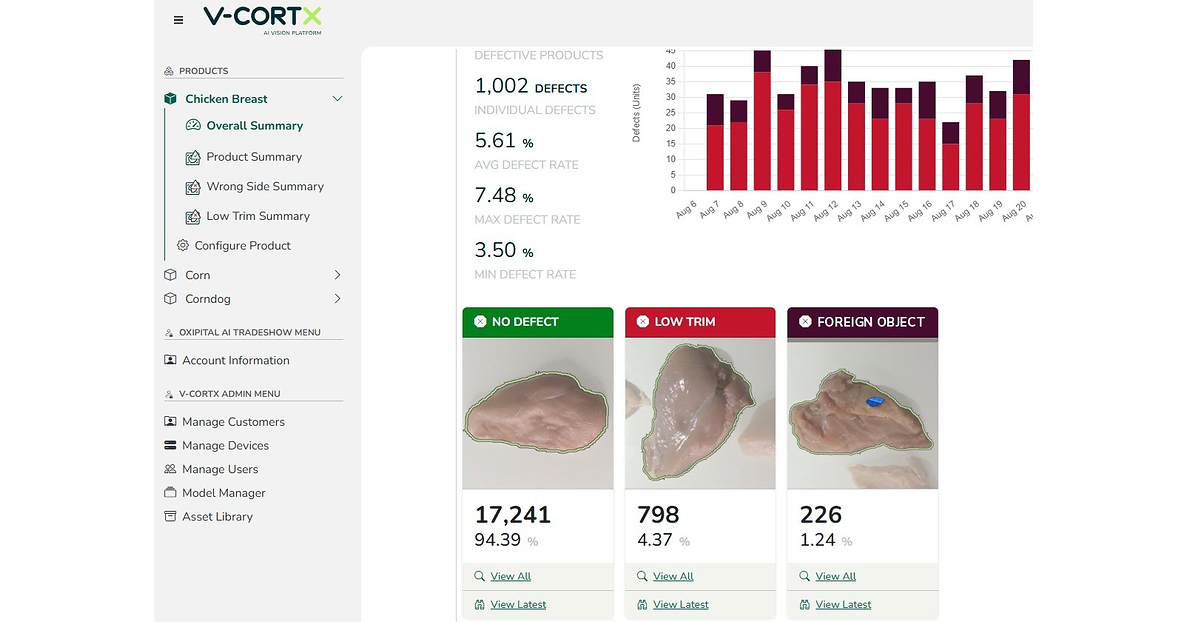
Task: Click the Low Trim chicken image
Action: click(700, 413)
